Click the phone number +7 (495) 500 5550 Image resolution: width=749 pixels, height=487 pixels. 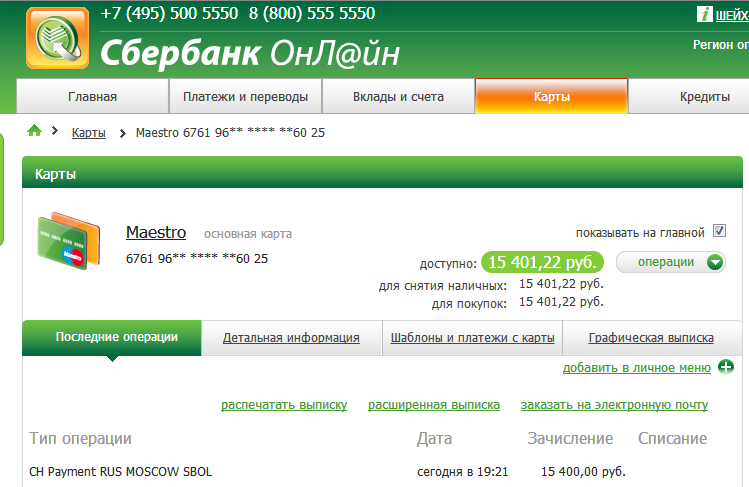click(x=169, y=13)
